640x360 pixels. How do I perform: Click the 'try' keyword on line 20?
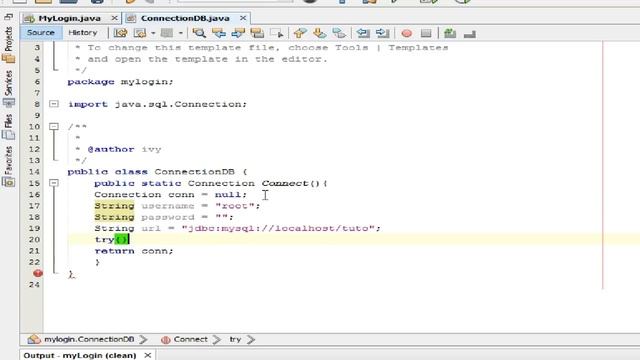click(x=104, y=240)
